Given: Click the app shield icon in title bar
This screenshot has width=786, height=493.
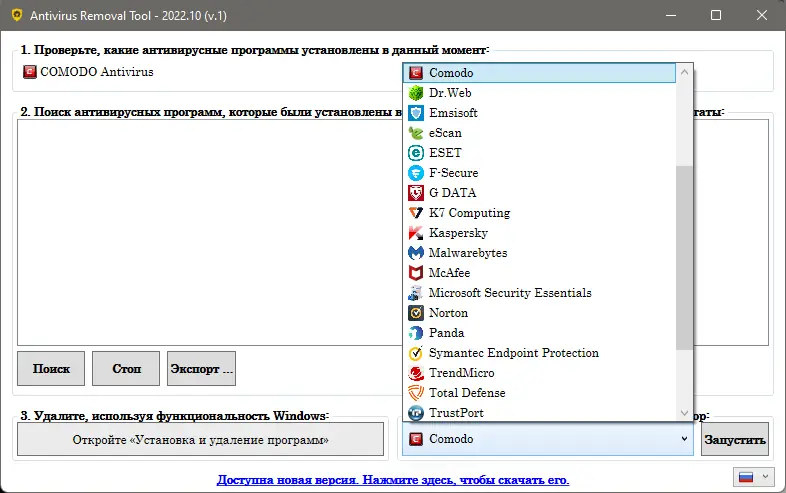Looking at the screenshot, I should pyautogui.click(x=17, y=15).
